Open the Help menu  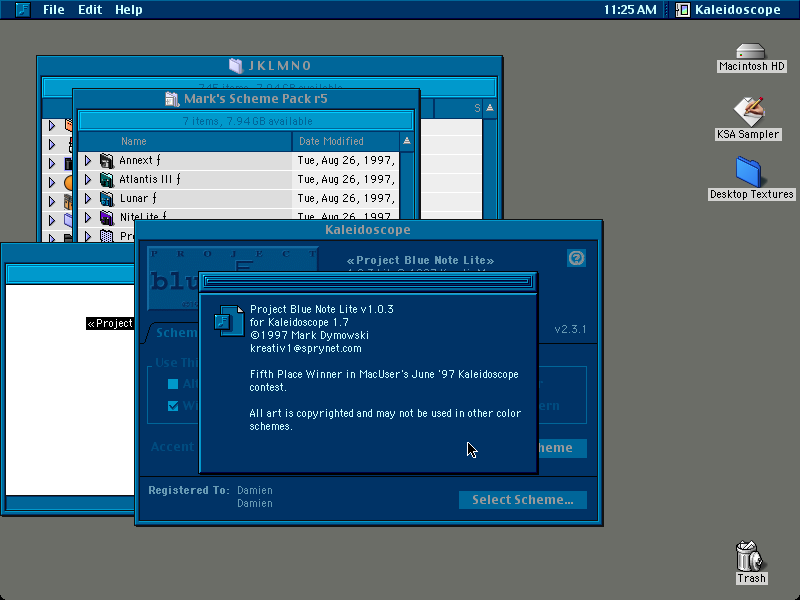pos(129,10)
